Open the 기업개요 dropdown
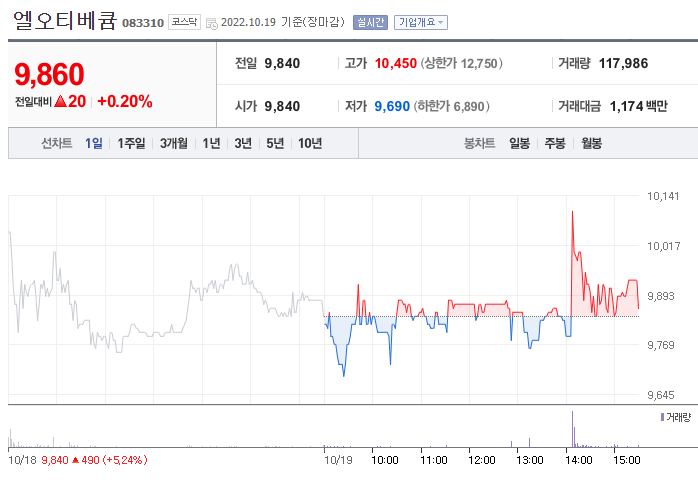This screenshot has width=698, height=480. click(x=421, y=22)
